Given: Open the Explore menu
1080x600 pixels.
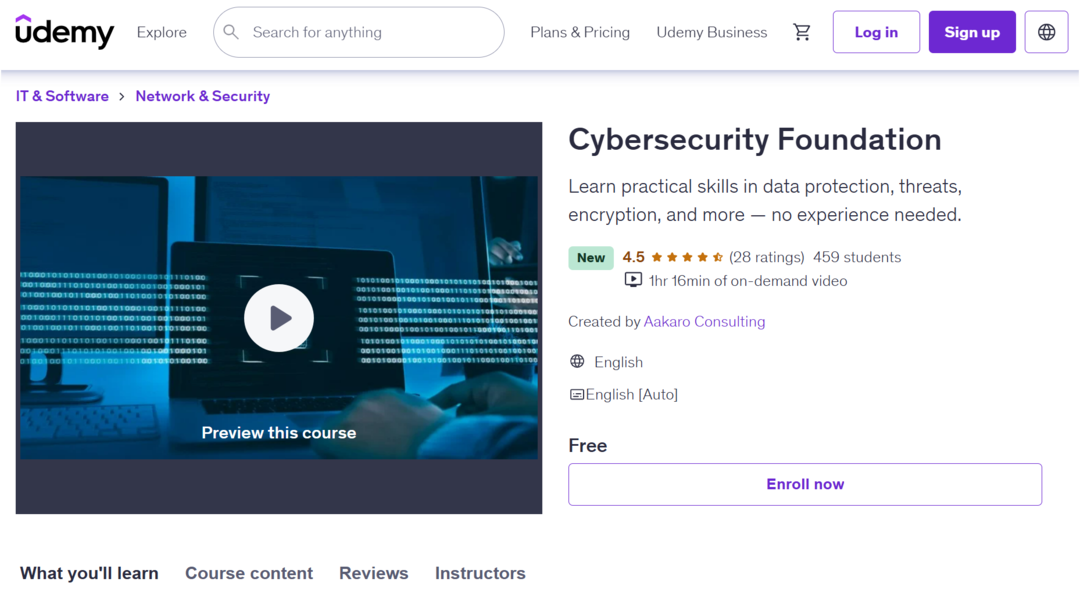Looking at the screenshot, I should pos(162,32).
